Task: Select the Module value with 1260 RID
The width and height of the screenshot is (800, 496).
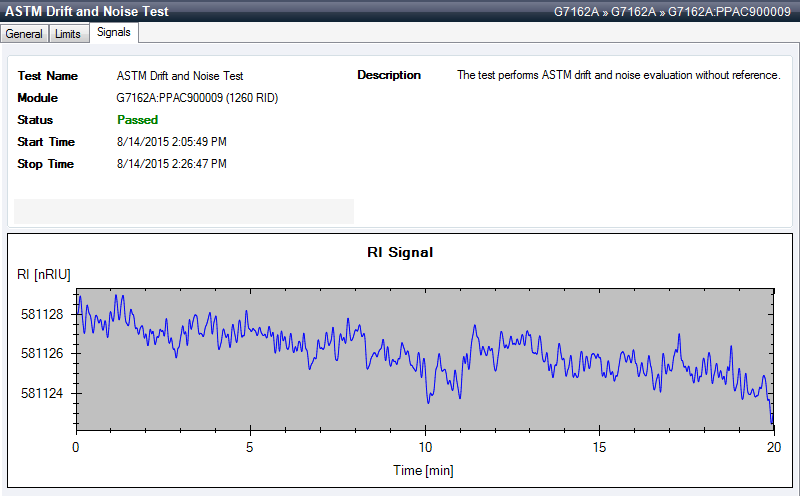Action: click(x=194, y=98)
